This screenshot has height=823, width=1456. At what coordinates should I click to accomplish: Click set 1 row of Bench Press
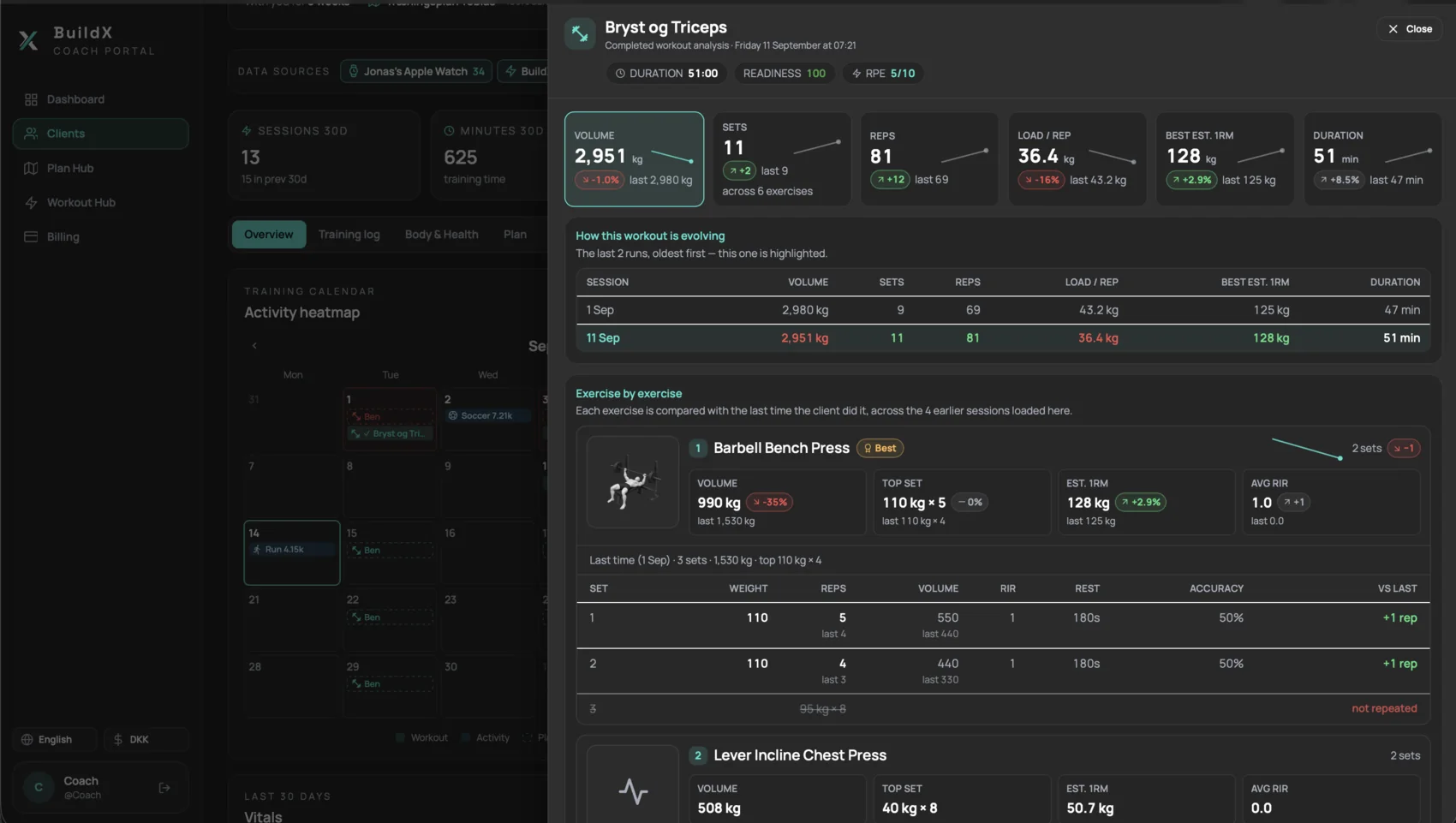[1003, 625]
